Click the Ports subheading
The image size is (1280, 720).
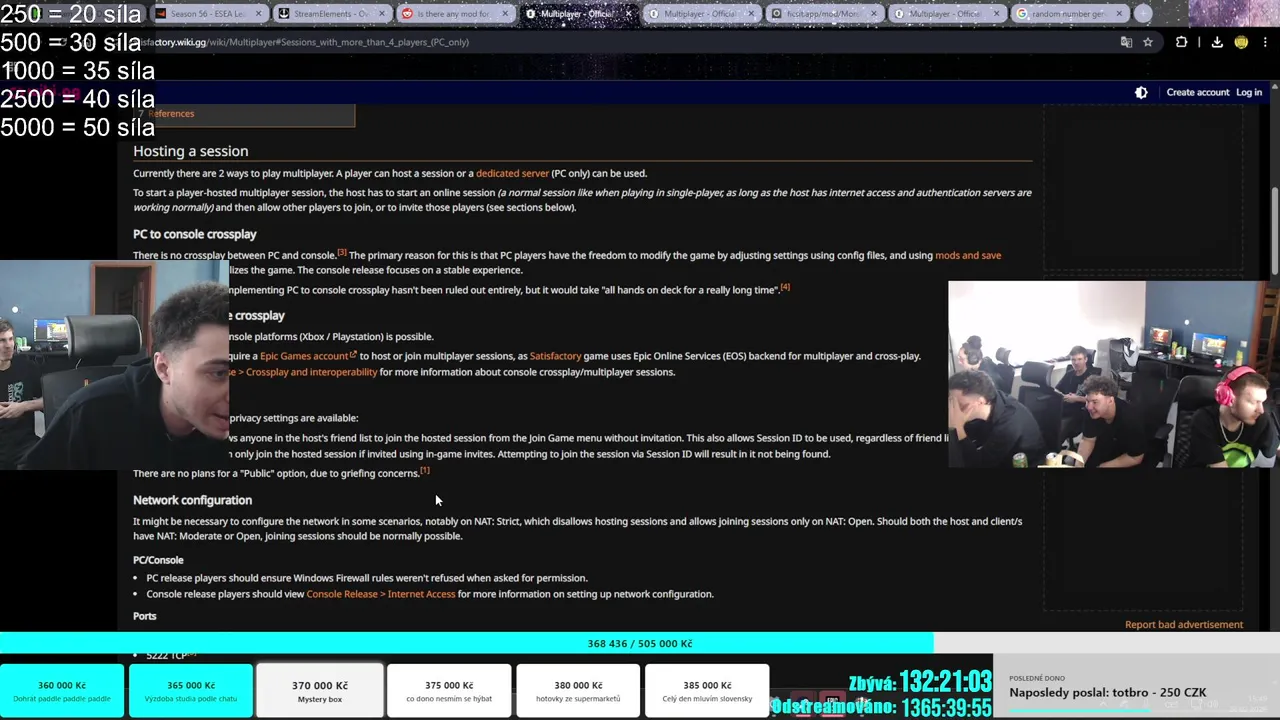click(144, 616)
